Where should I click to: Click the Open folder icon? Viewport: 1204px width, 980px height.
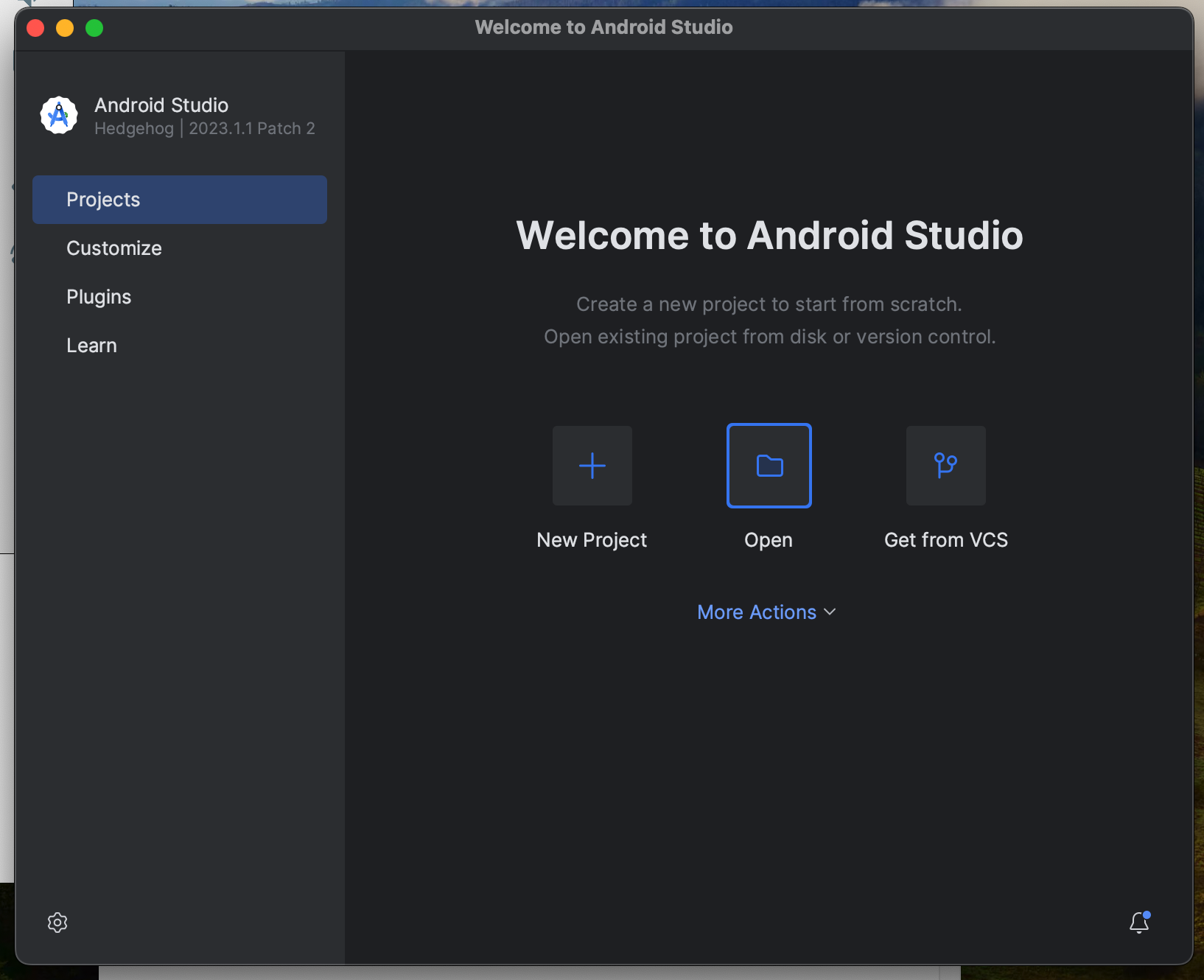[x=769, y=466]
